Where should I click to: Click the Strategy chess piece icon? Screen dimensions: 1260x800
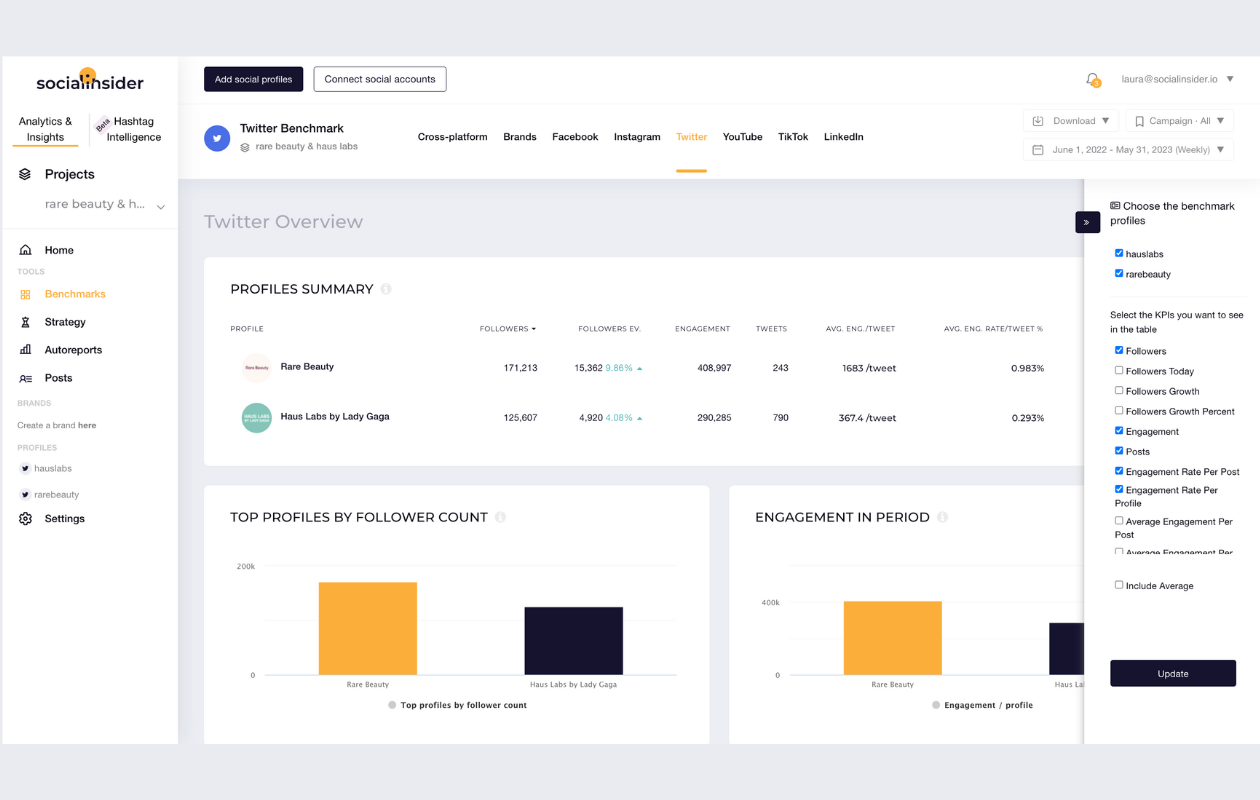[25, 322]
